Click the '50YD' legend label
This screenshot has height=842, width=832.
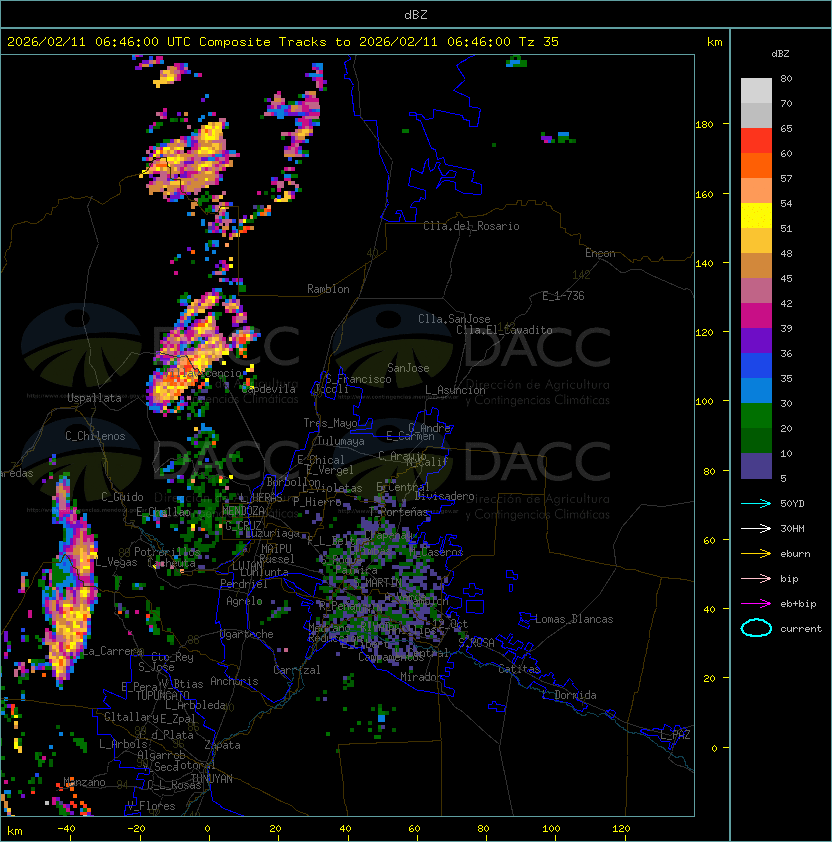pyautogui.click(x=792, y=503)
